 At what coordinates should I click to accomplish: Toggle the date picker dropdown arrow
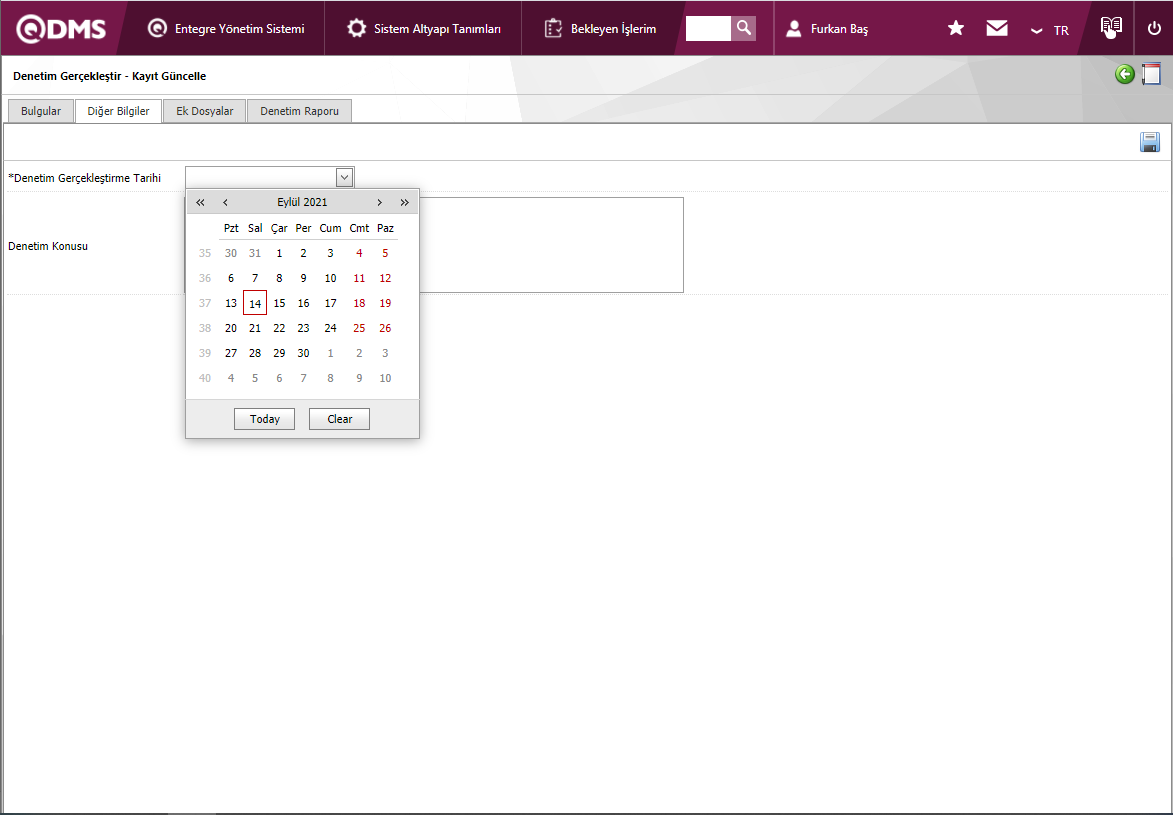[344, 177]
